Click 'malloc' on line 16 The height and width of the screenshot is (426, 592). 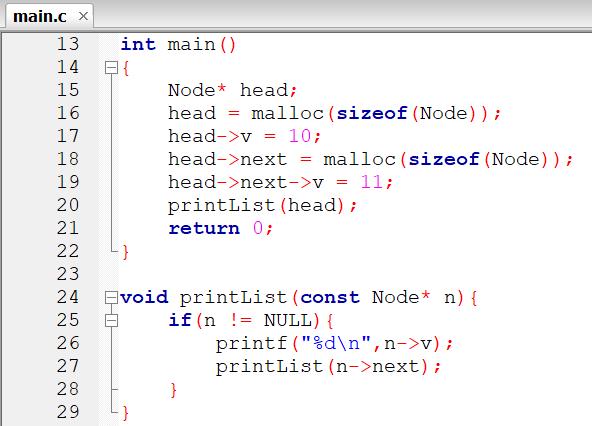click(x=288, y=113)
